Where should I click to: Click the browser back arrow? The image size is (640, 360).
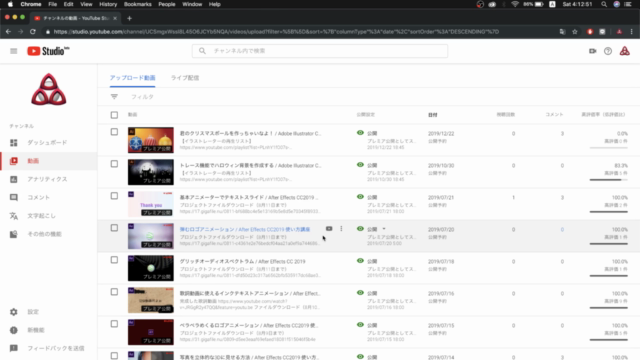8,31
